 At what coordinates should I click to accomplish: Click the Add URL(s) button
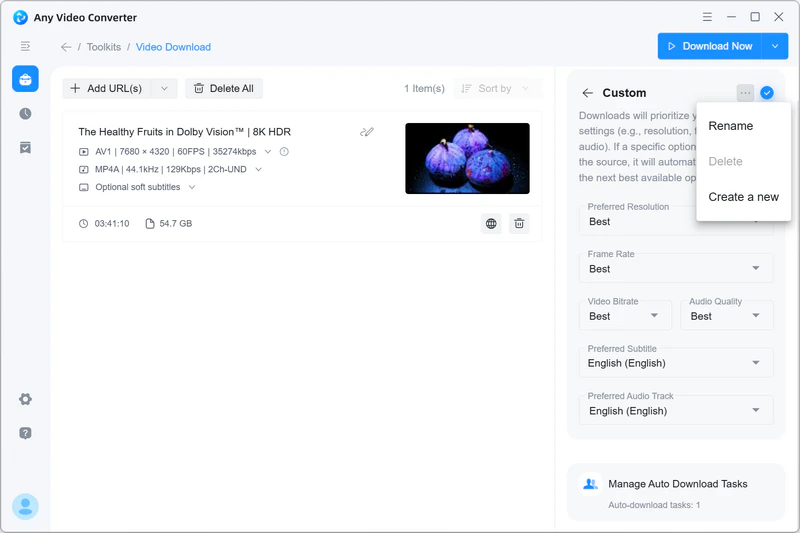(x=107, y=88)
